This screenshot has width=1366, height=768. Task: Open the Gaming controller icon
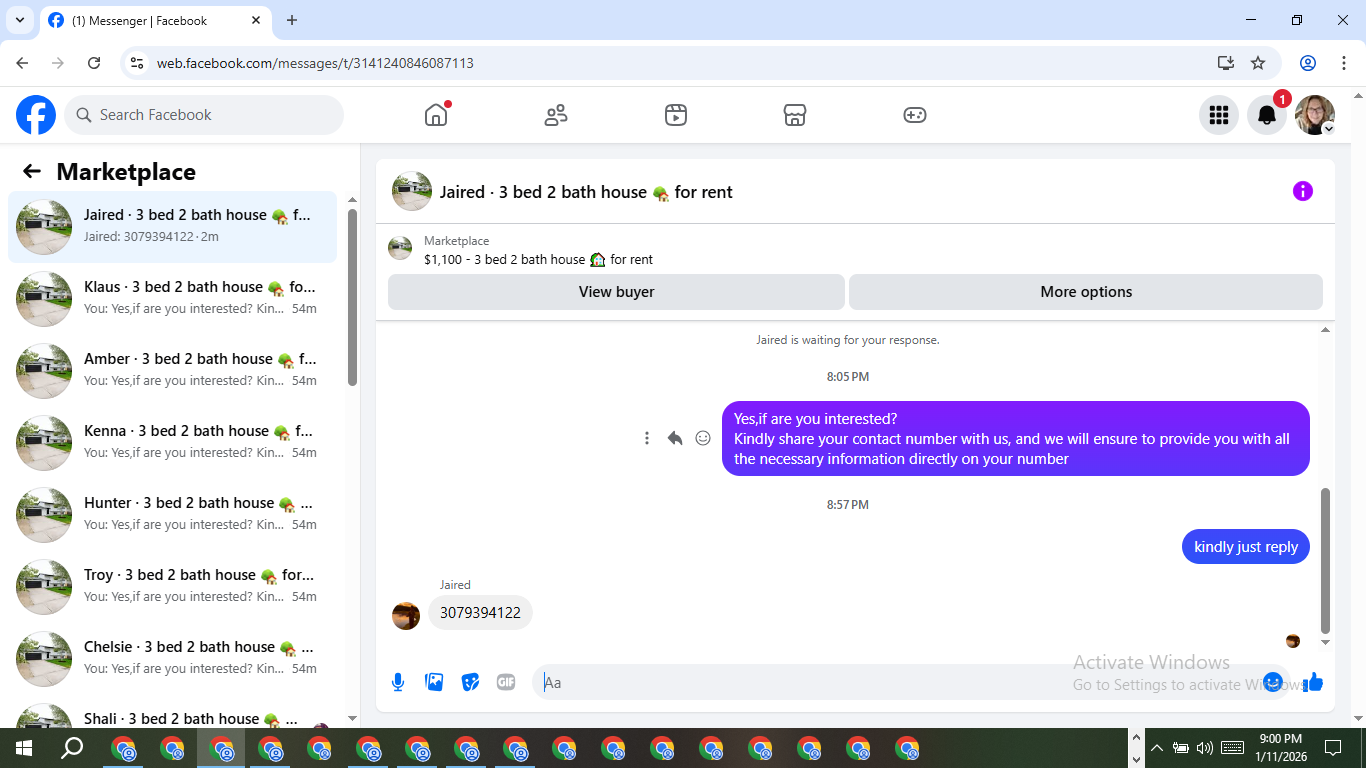tap(915, 115)
